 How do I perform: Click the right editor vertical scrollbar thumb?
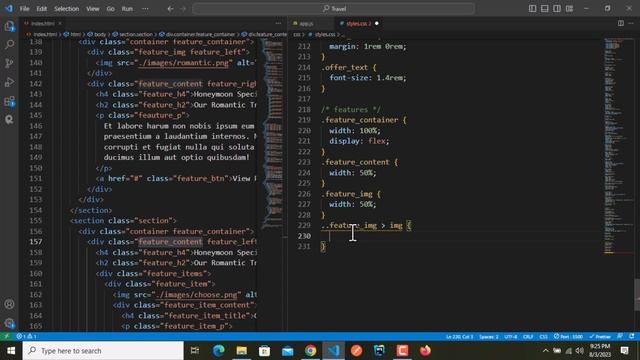[x=637, y=294]
